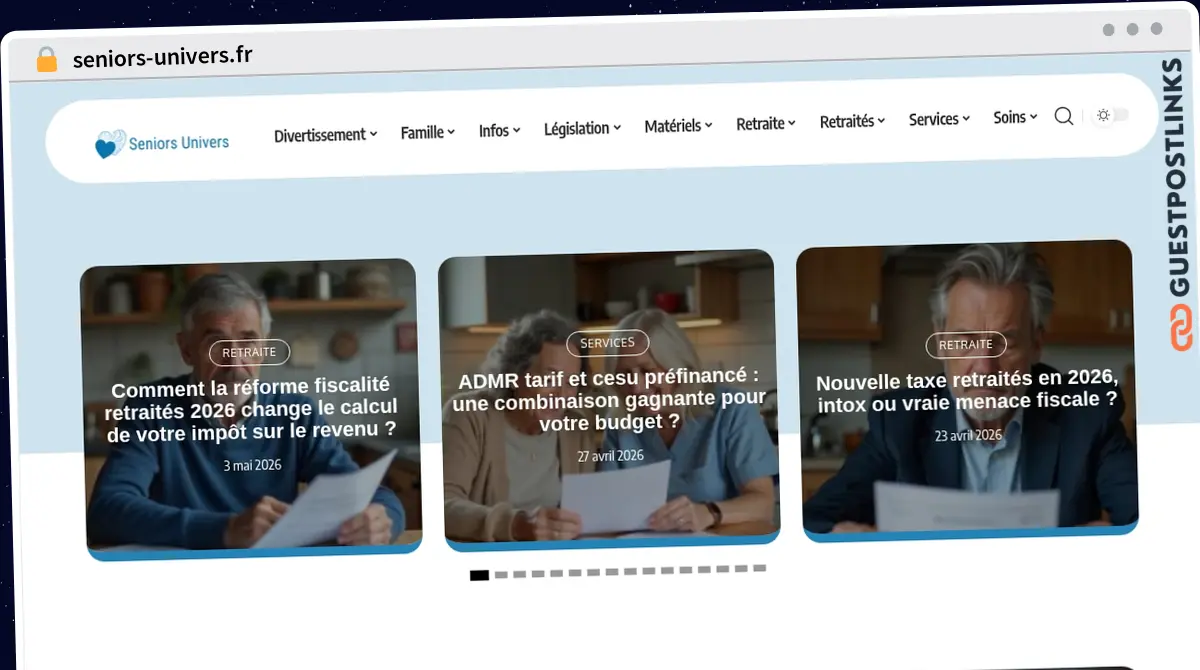This screenshot has width=1200, height=670.
Task: Select the first carousel slide indicator
Action: 479,575
